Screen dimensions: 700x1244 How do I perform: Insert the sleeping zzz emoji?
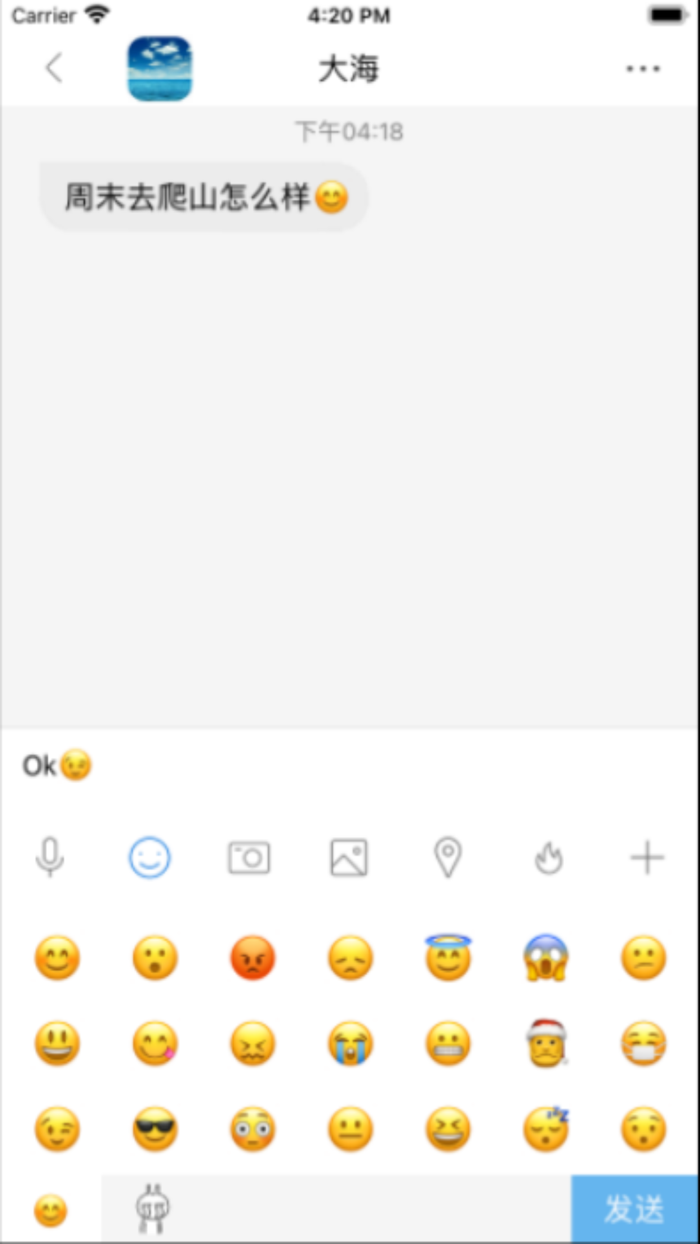pyautogui.click(x=547, y=1129)
